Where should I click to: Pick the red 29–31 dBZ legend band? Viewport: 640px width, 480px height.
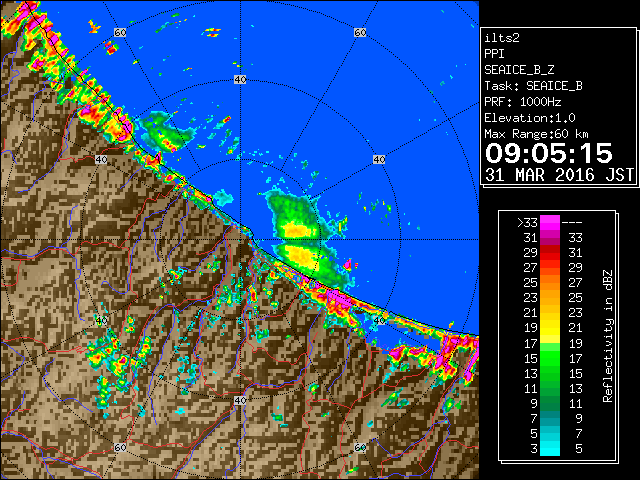pyautogui.click(x=550, y=253)
